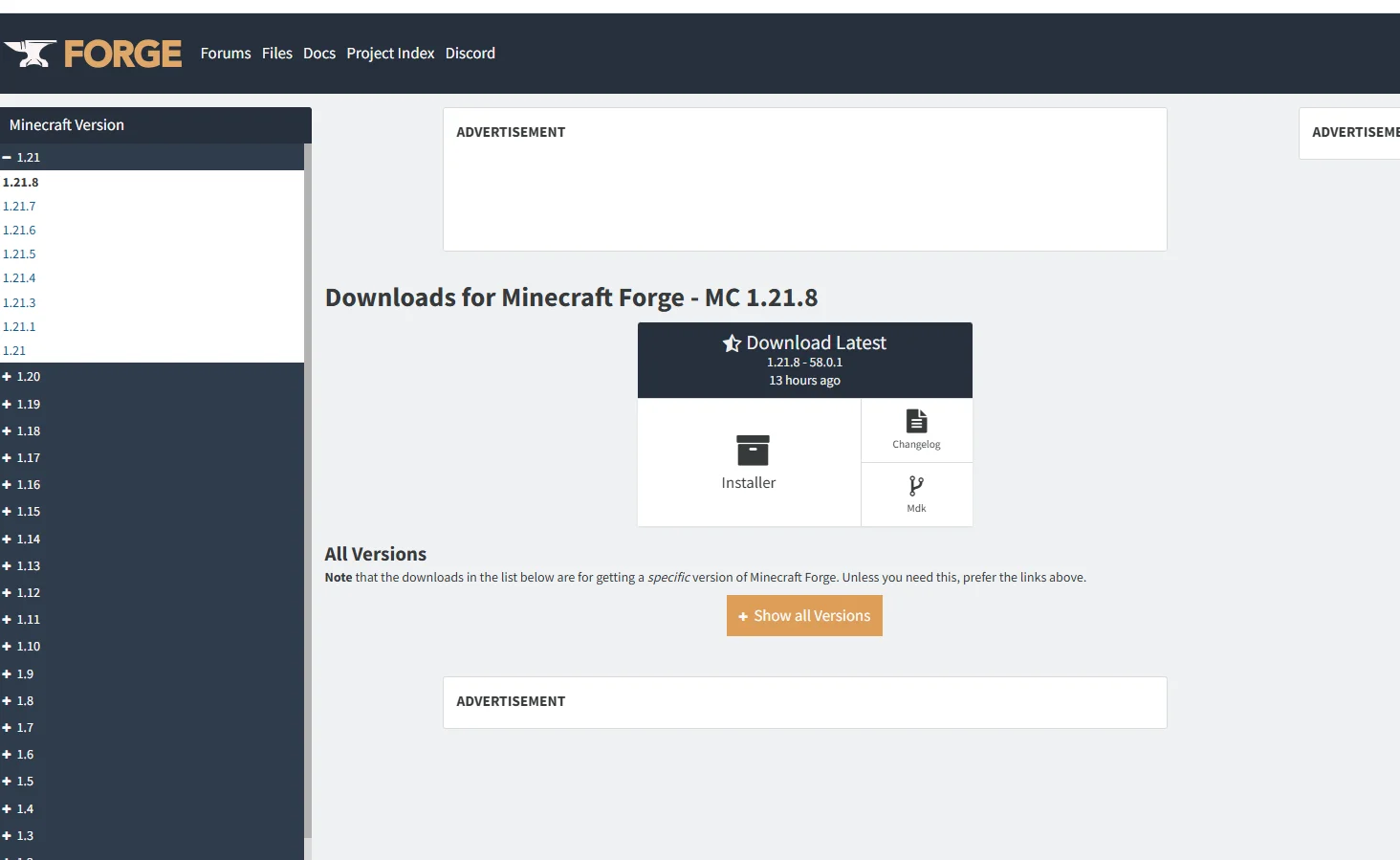Go to Docs

[319, 54]
